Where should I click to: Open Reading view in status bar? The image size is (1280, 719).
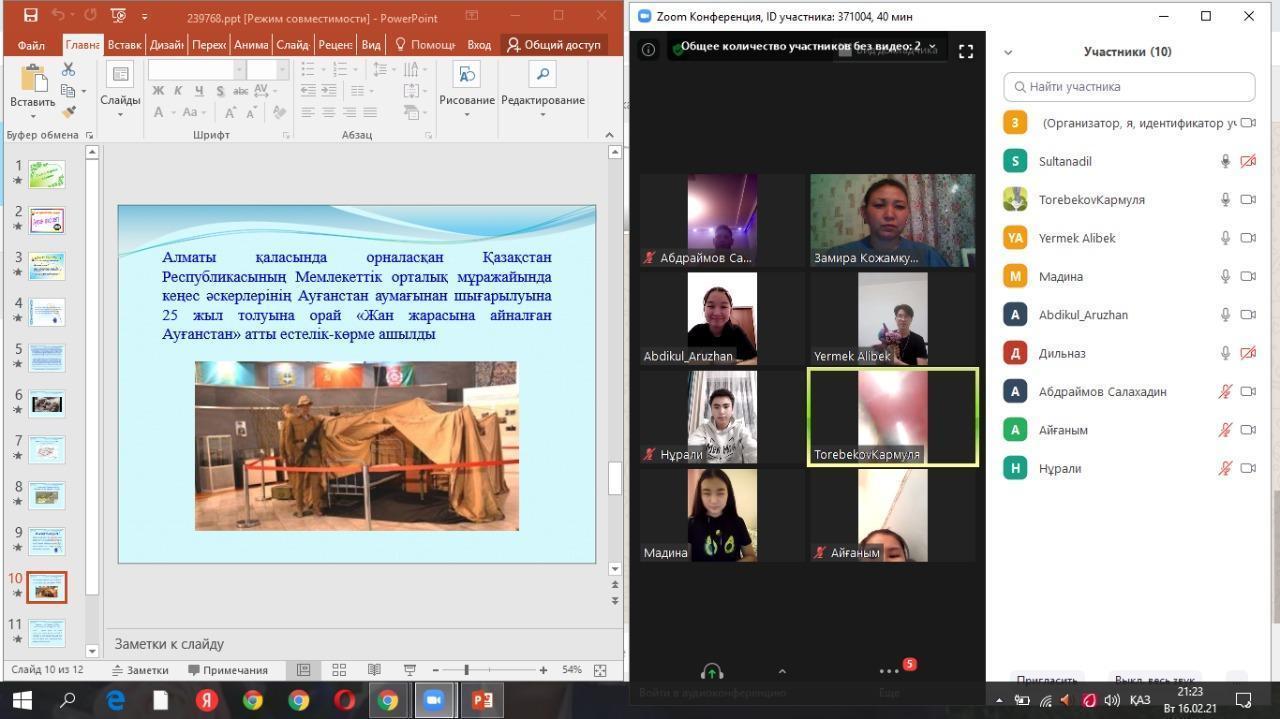point(374,670)
